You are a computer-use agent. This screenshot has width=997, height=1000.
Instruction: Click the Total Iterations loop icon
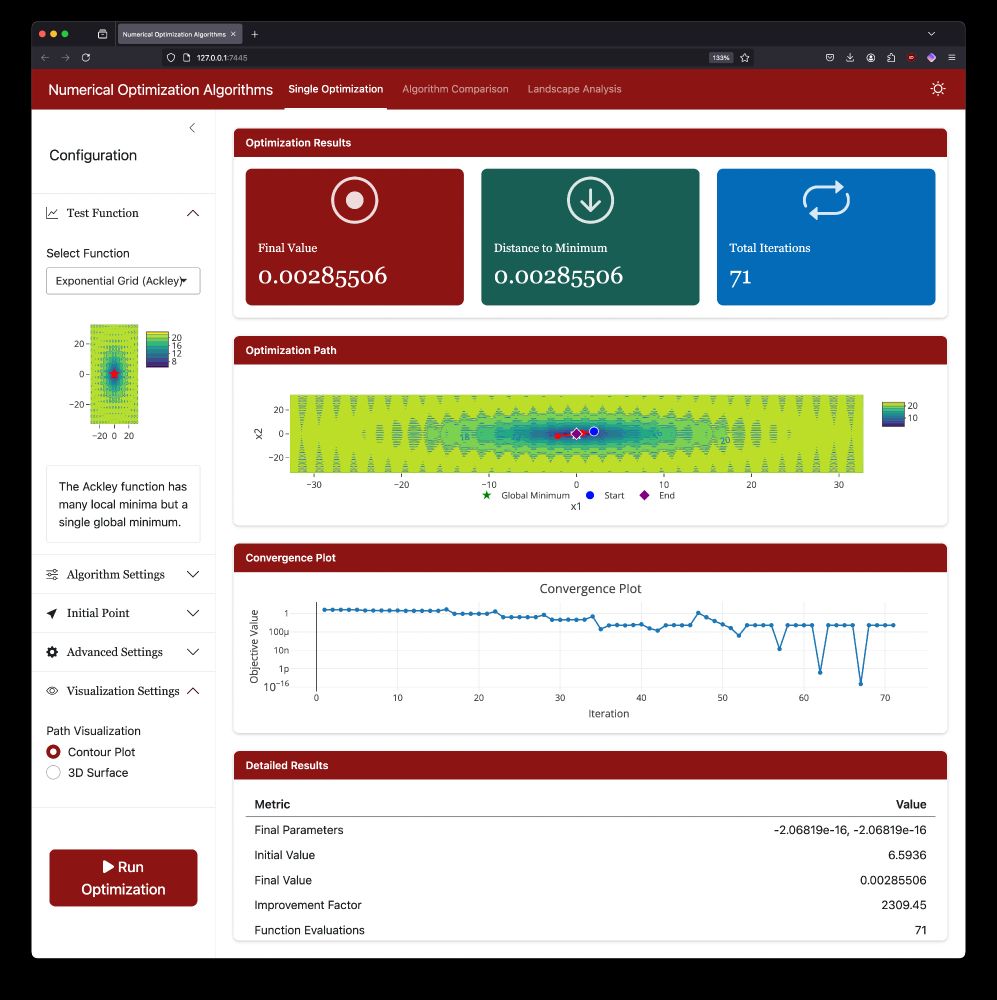(x=826, y=200)
